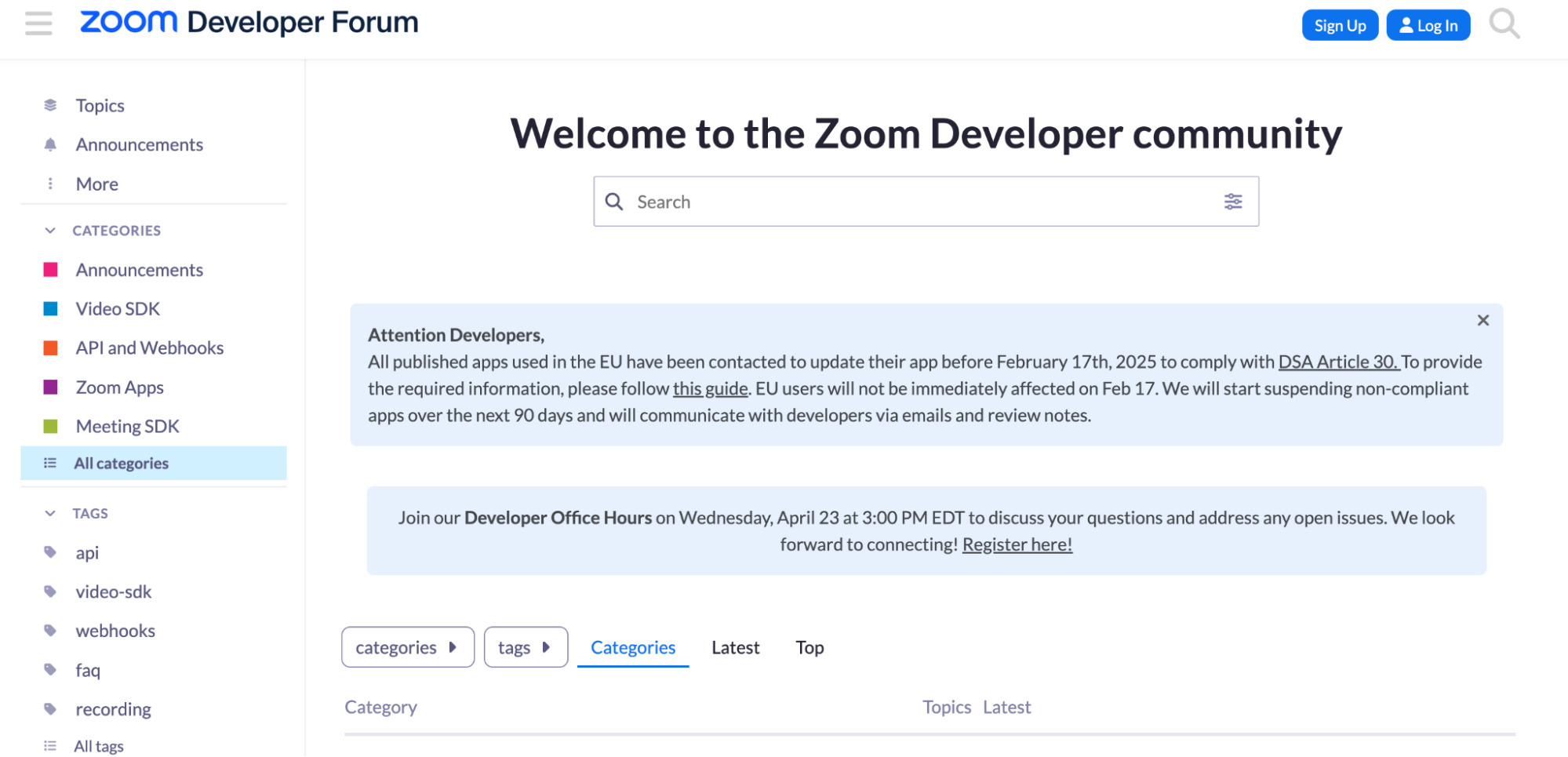Click the recording tag icon
Screen dimensions: 1568x757
(50, 709)
